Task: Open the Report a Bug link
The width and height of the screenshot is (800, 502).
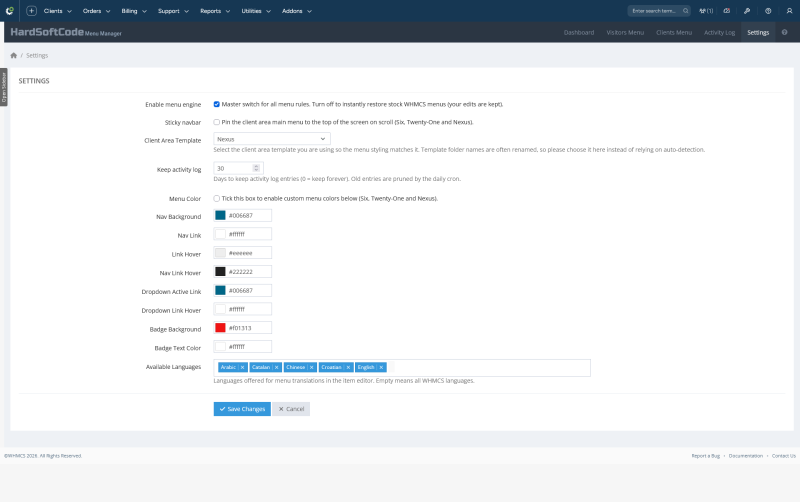Action: point(706,456)
